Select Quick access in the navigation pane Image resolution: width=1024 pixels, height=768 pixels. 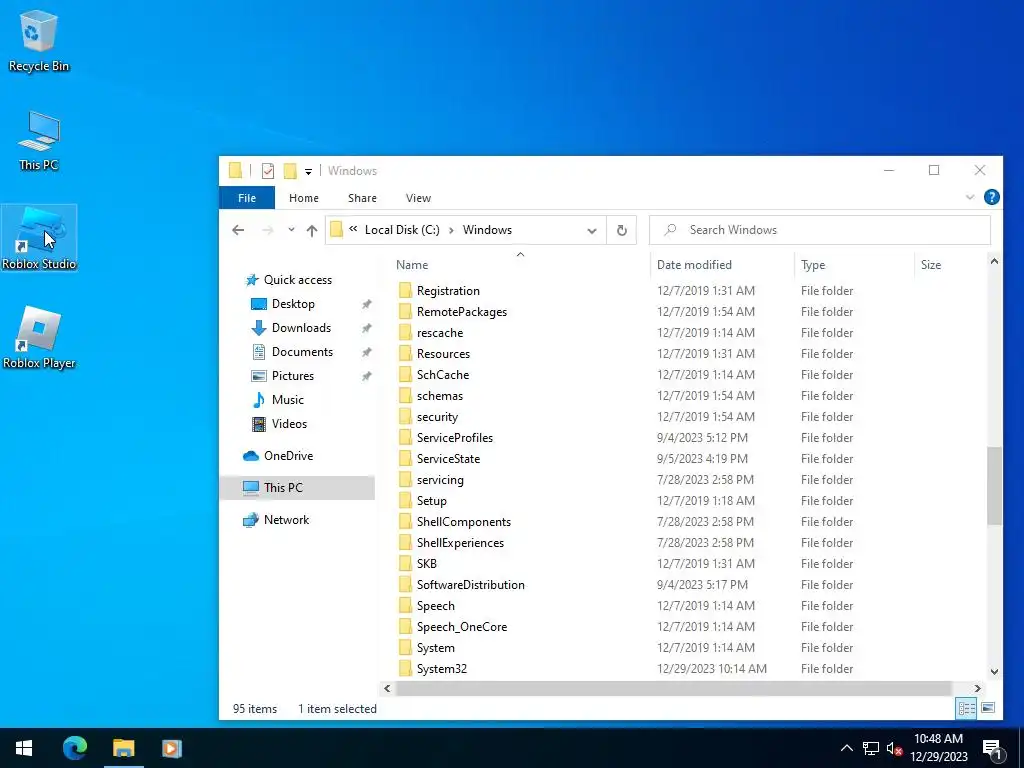point(298,280)
